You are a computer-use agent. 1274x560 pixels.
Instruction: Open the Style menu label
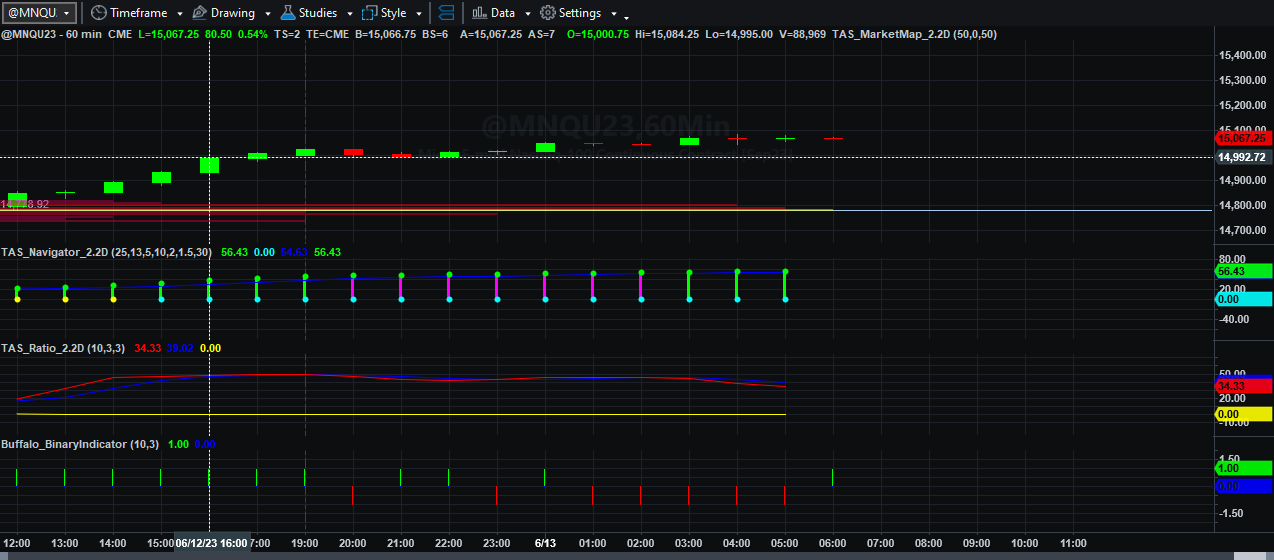(x=394, y=13)
